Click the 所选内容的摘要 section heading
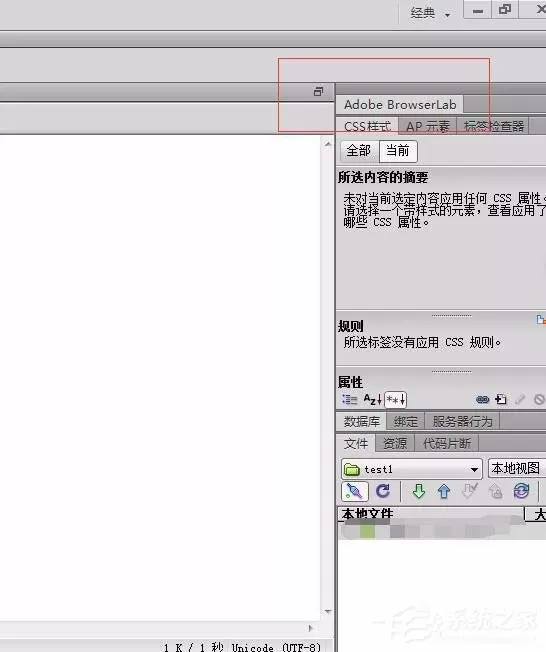The image size is (546, 652). tap(383, 178)
